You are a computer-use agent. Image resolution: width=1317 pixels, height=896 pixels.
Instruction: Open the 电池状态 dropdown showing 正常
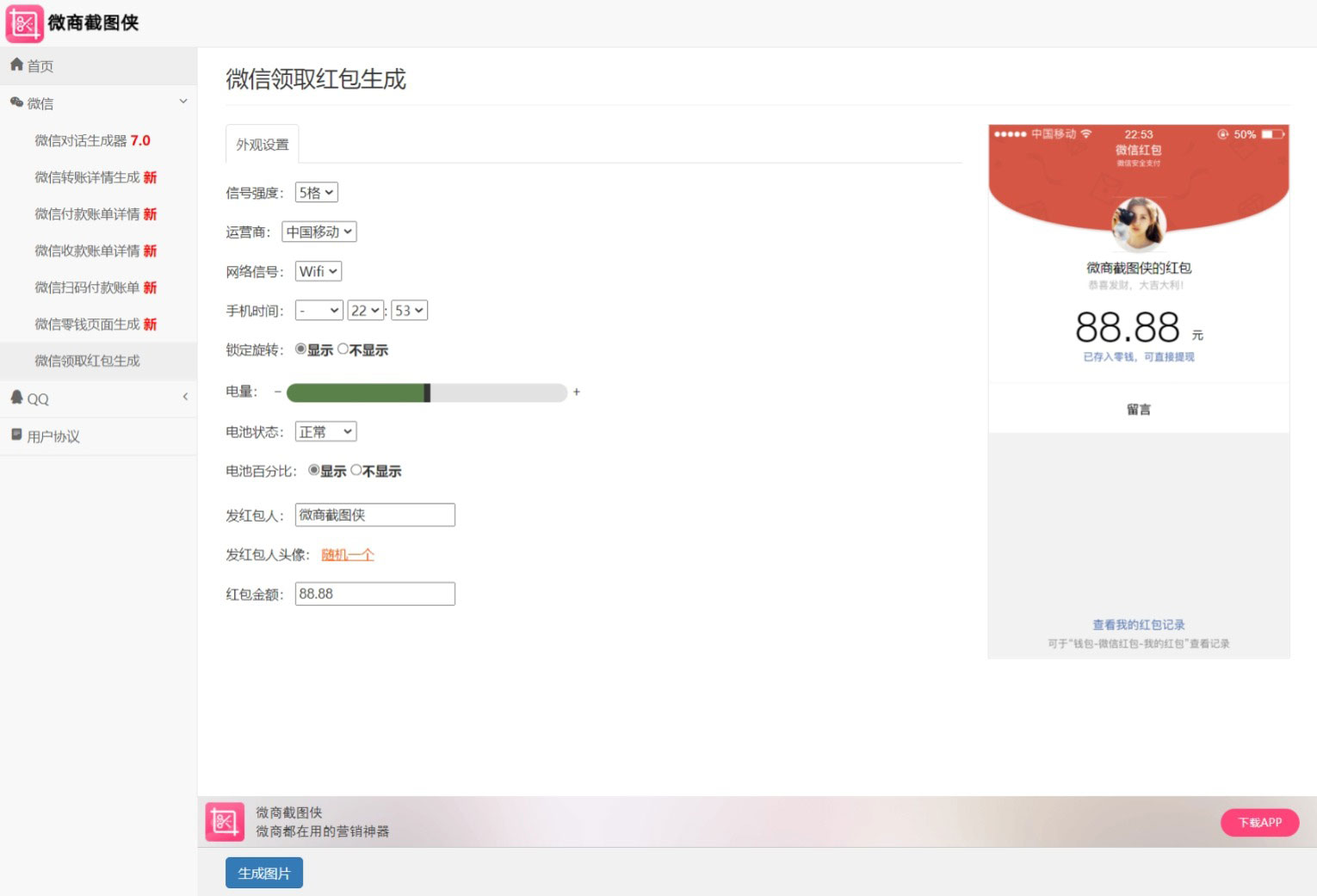click(x=325, y=431)
